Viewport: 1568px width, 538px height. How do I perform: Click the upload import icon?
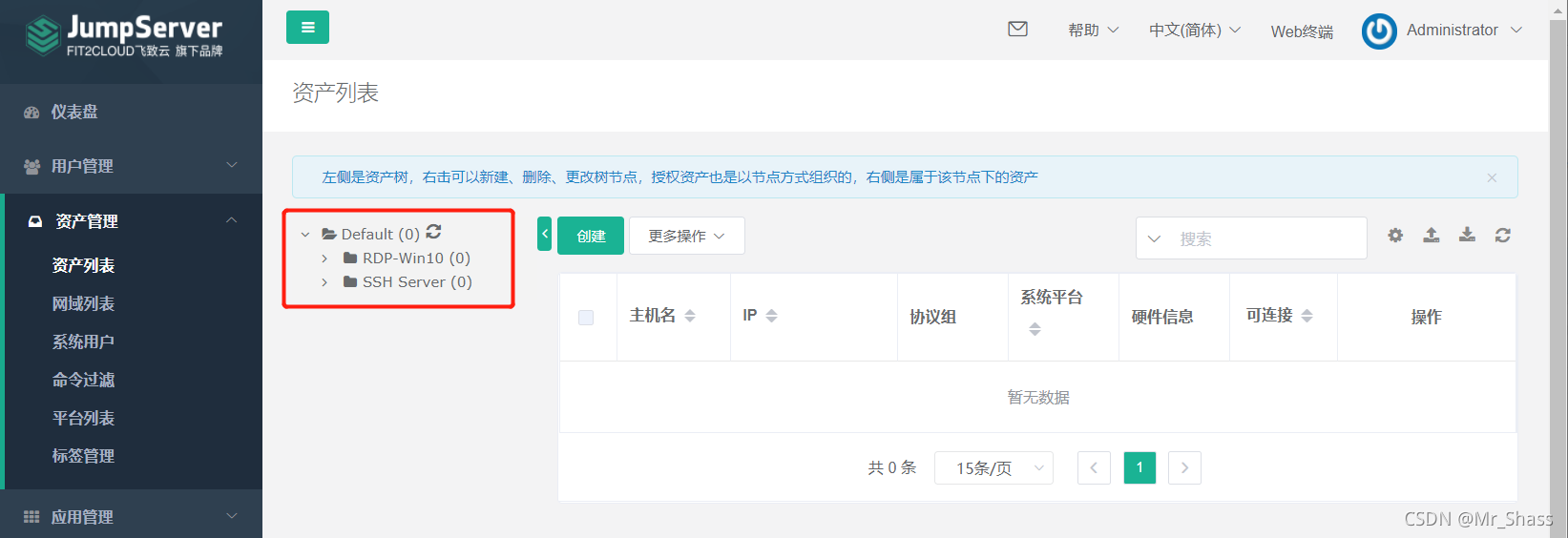pyautogui.click(x=1432, y=235)
